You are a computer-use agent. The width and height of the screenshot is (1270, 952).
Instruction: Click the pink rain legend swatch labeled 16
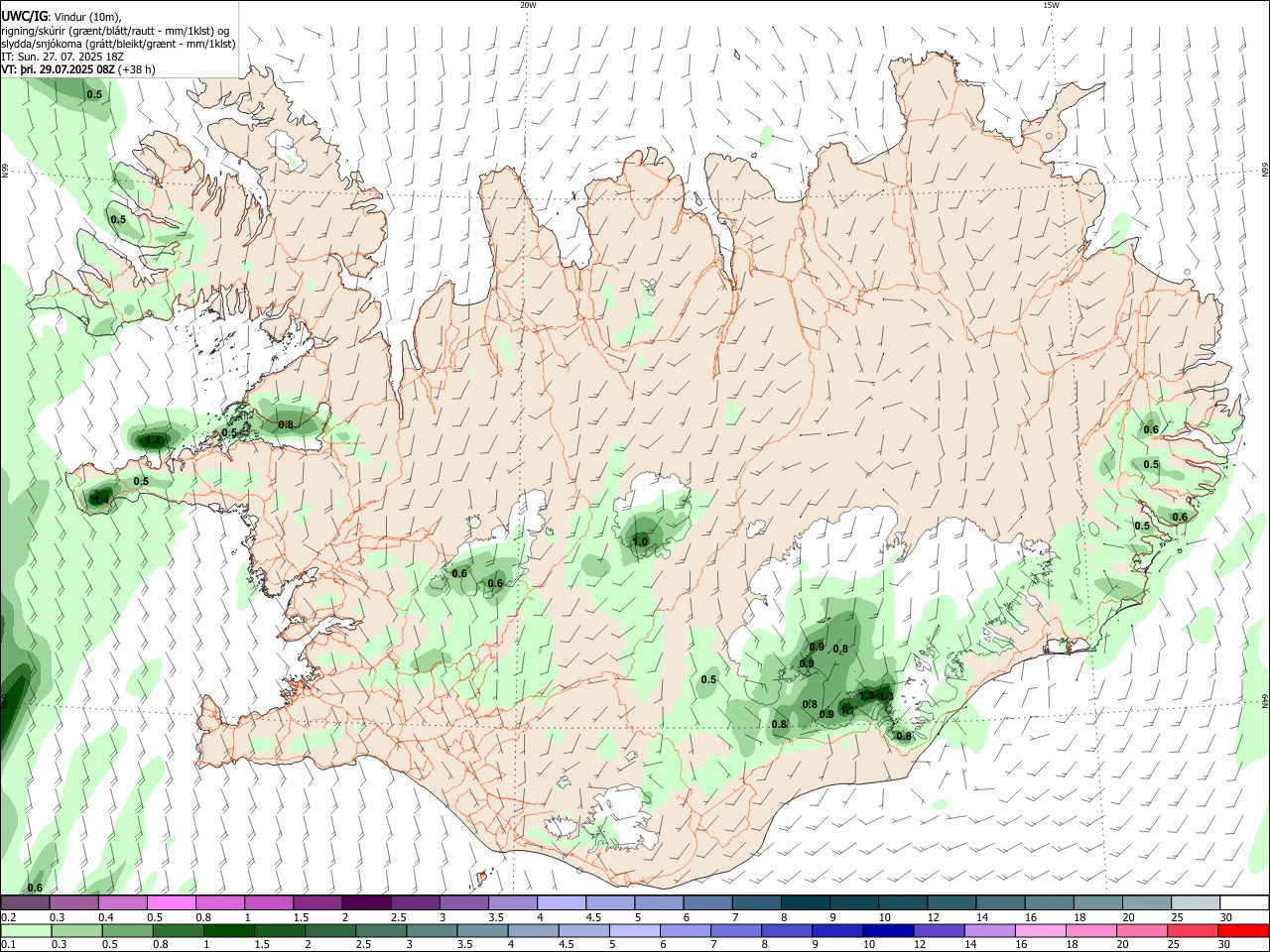pyautogui.click(x=1041, y=930)
